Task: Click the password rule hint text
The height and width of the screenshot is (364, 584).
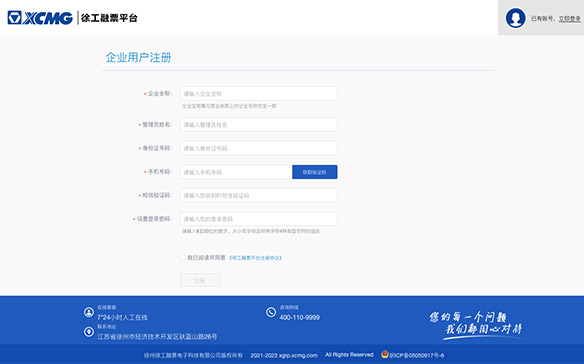Action: 251,231
